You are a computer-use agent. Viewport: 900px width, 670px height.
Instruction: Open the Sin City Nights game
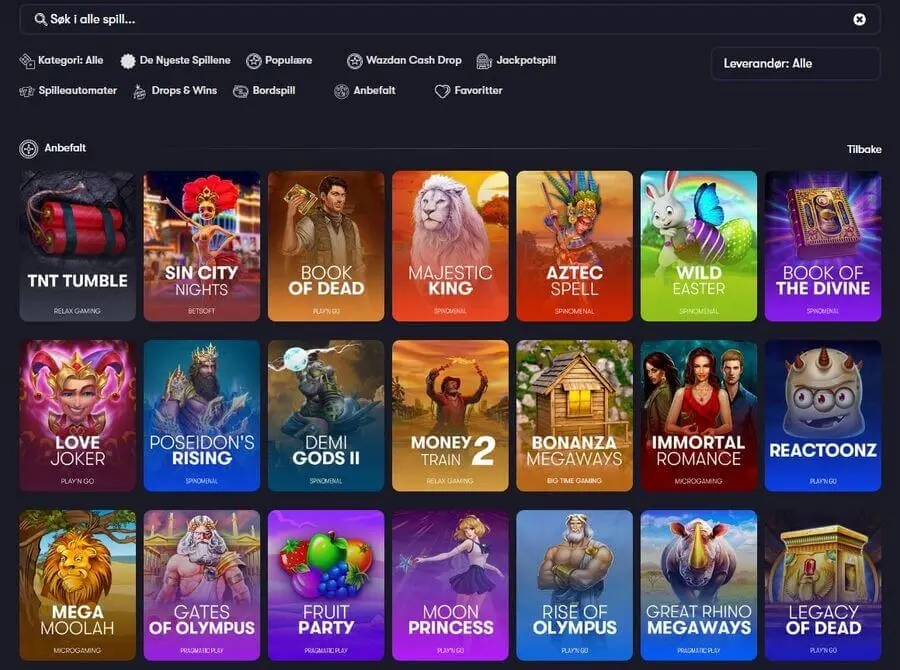201,246
